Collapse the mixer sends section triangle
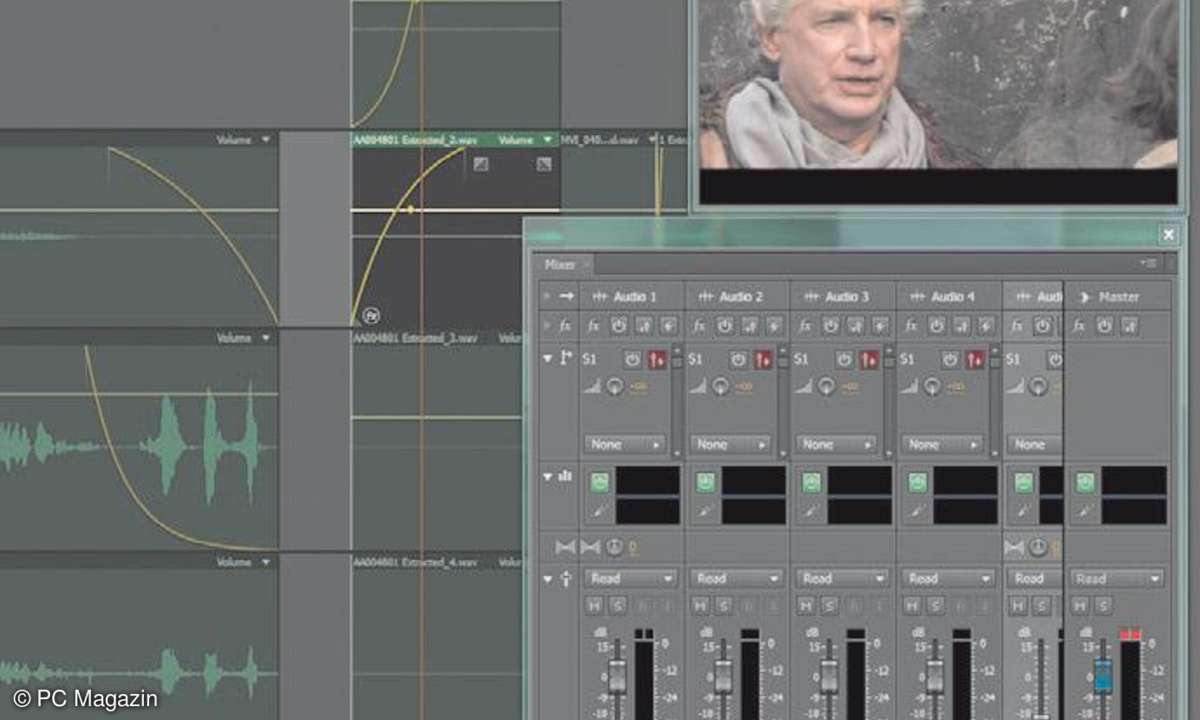 [547, 359]
